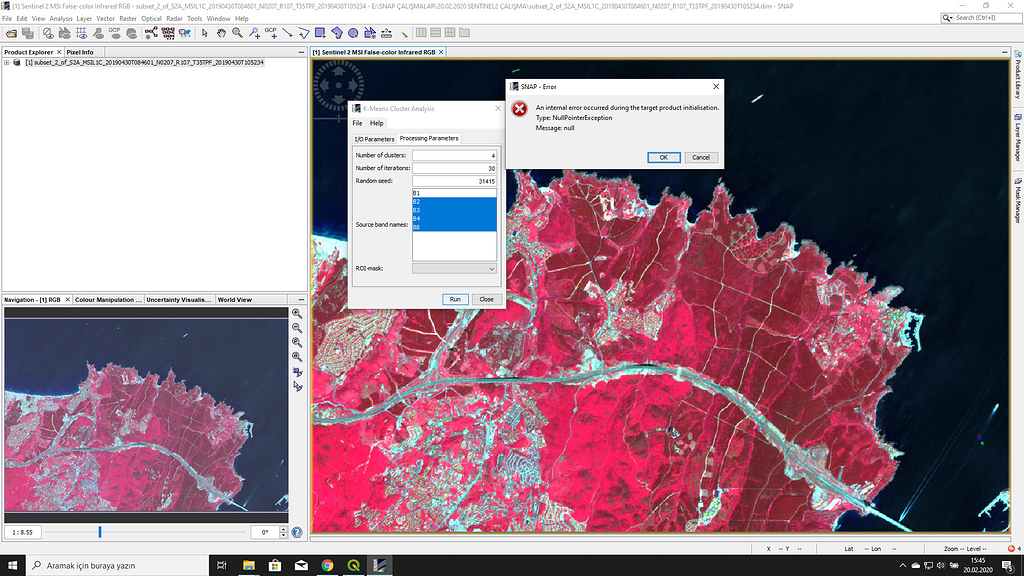Switch to I/O Parameters tab
The width and height of the screenshot is (1024, 576).
tap(374, 139)
